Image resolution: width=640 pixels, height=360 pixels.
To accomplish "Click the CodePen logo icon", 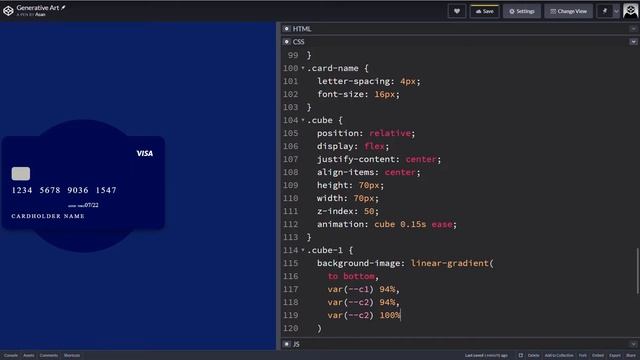I will click(8, 11).
